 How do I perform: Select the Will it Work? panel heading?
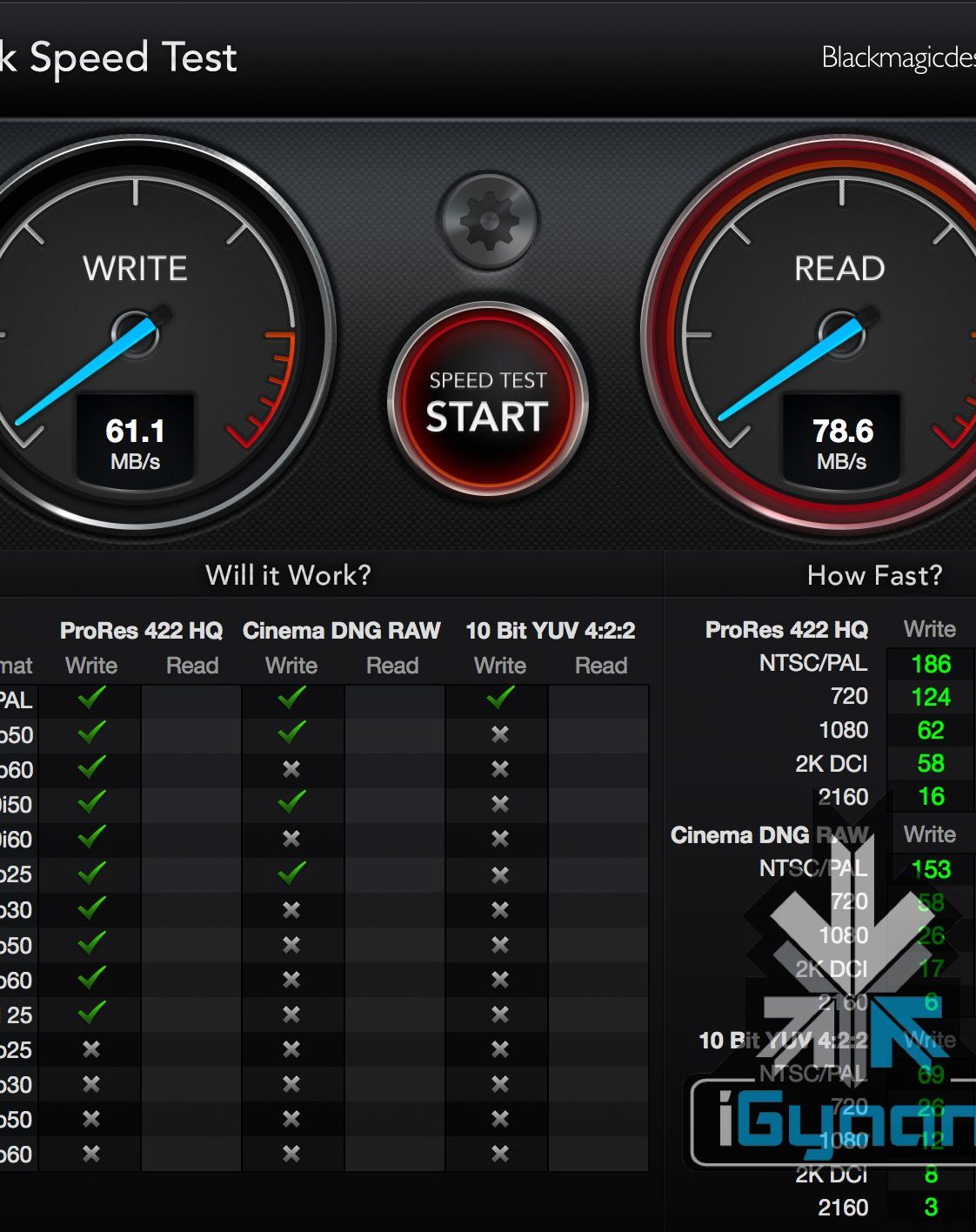coord(288,575)
